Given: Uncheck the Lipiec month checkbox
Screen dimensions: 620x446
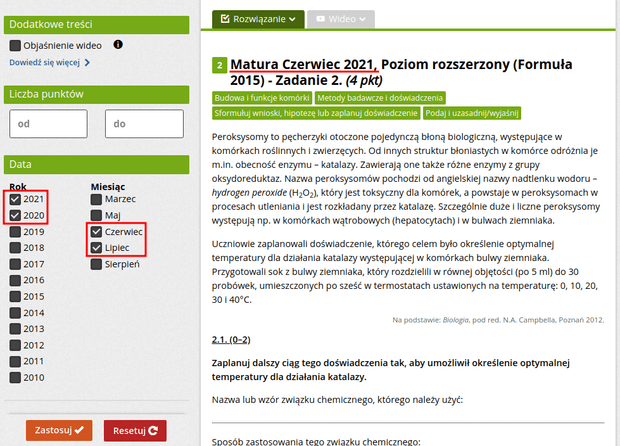Looking at the screenshot, I should 96,248.
